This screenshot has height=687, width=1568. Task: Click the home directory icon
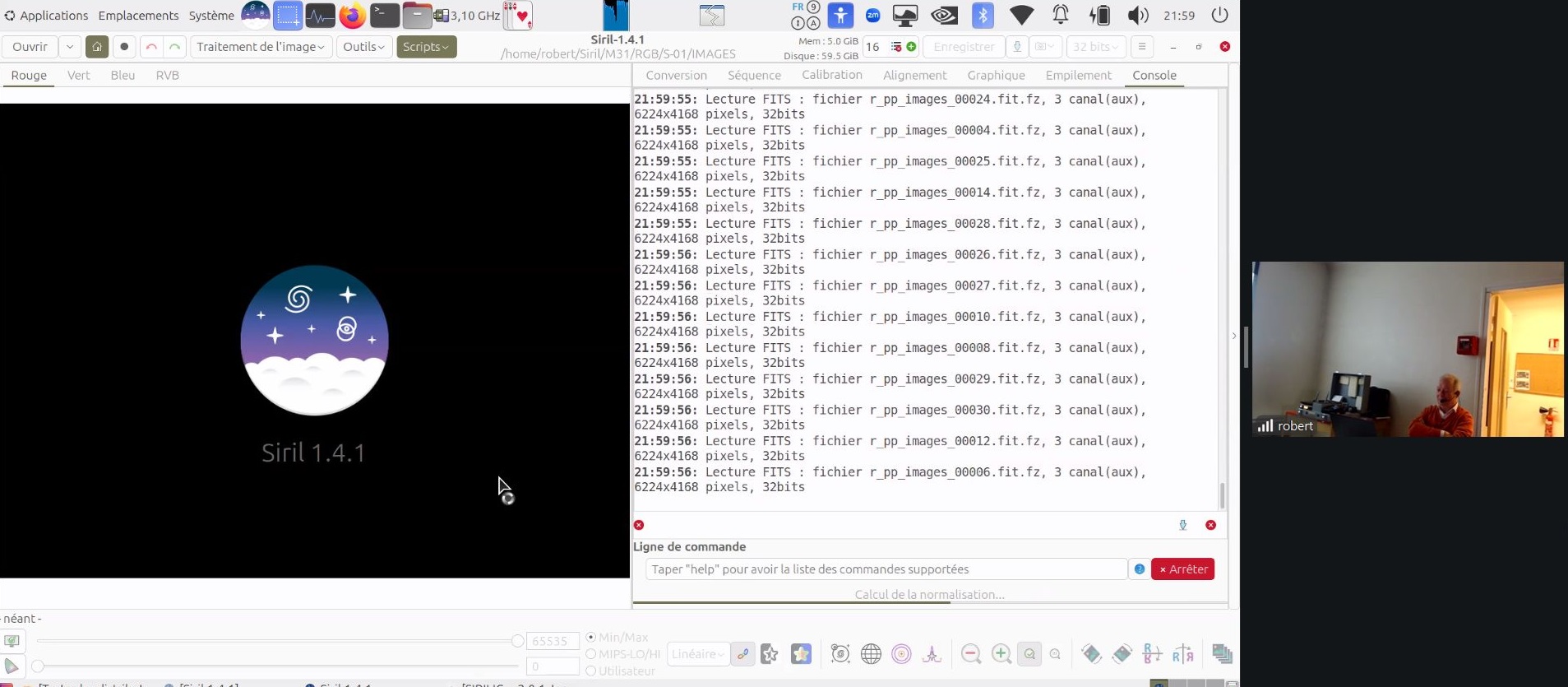pyautogui.click(x=97, y=47)
